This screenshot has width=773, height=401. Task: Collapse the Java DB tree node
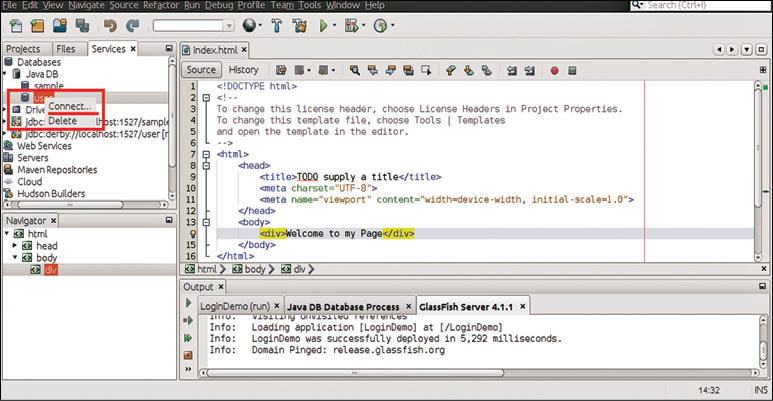(6, 74)
